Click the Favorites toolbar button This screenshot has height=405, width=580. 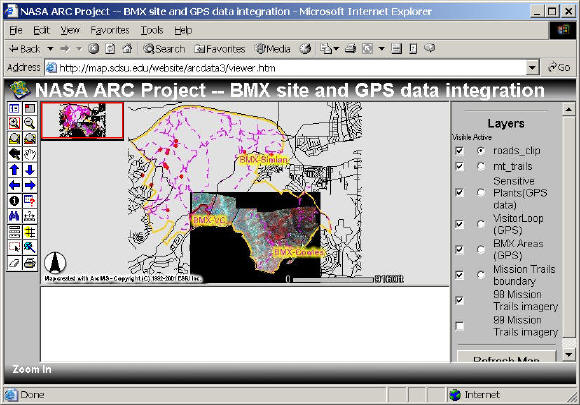220,48
